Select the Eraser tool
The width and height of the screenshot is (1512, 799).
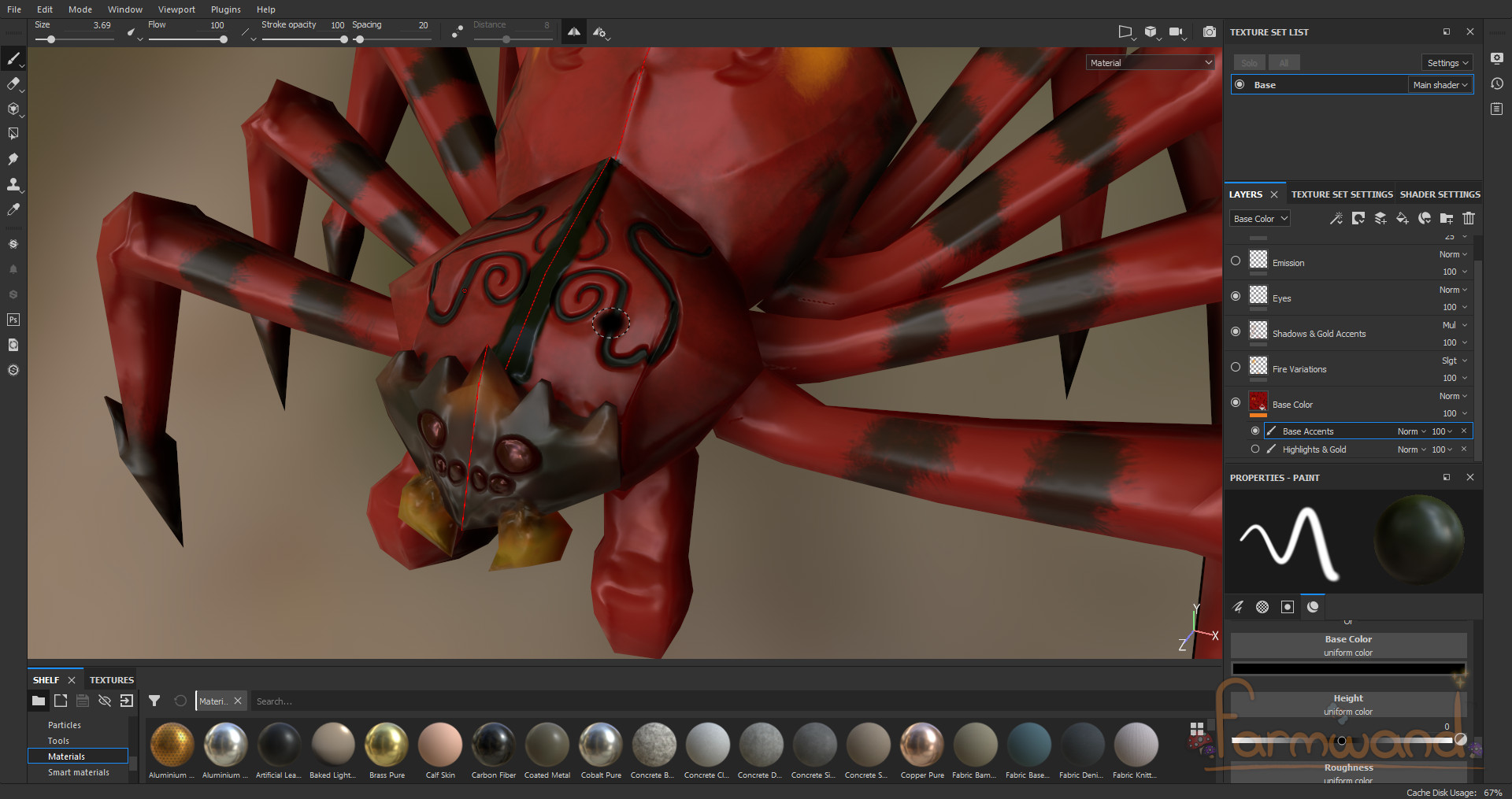(x=13, y=84)
